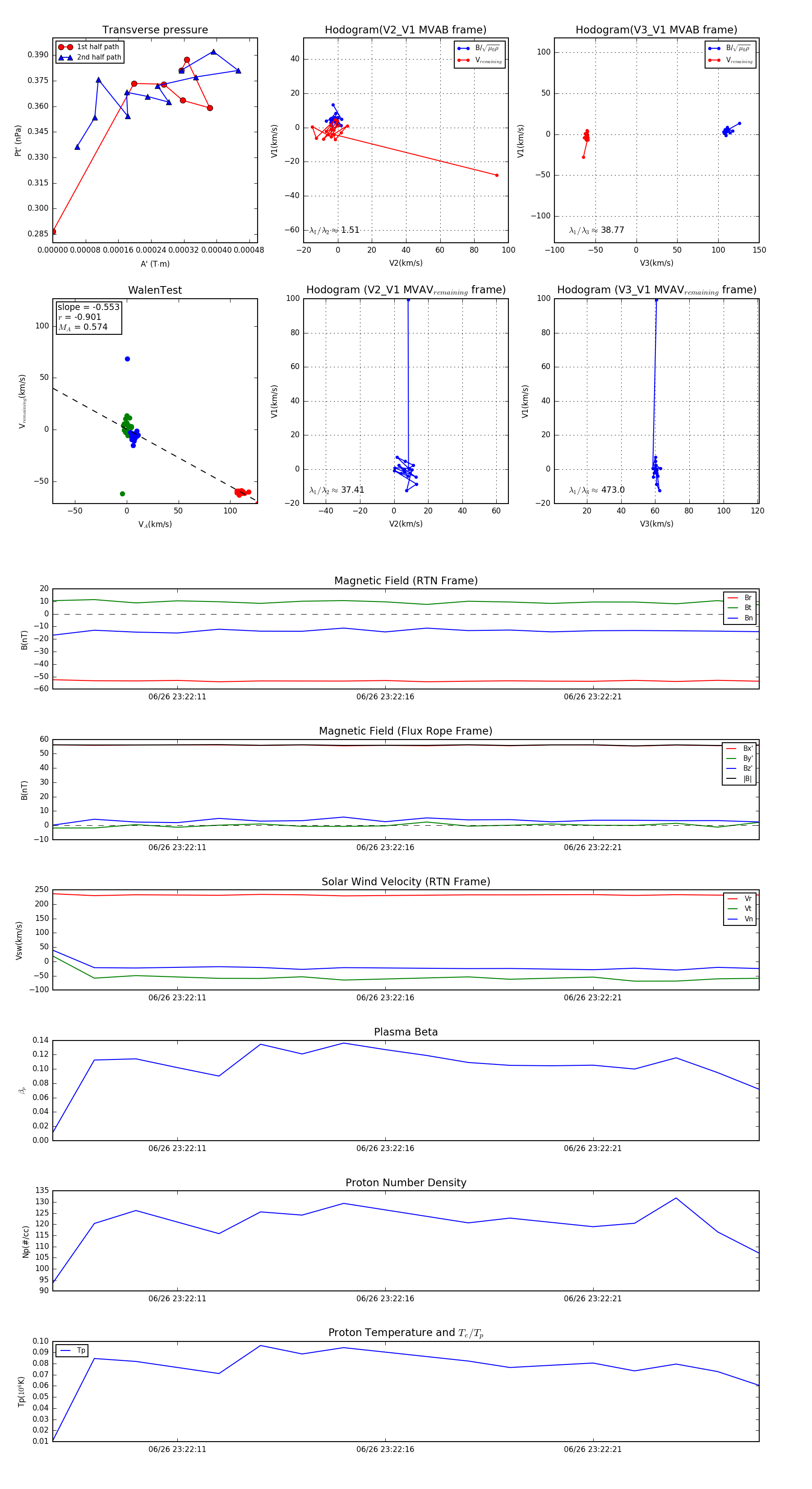Click B/√μ0ρ legend entry in V2_V1 MVAB hodogram
Image resolution: width=812 pixels, height=1489 pixels.
coord(479,49)
